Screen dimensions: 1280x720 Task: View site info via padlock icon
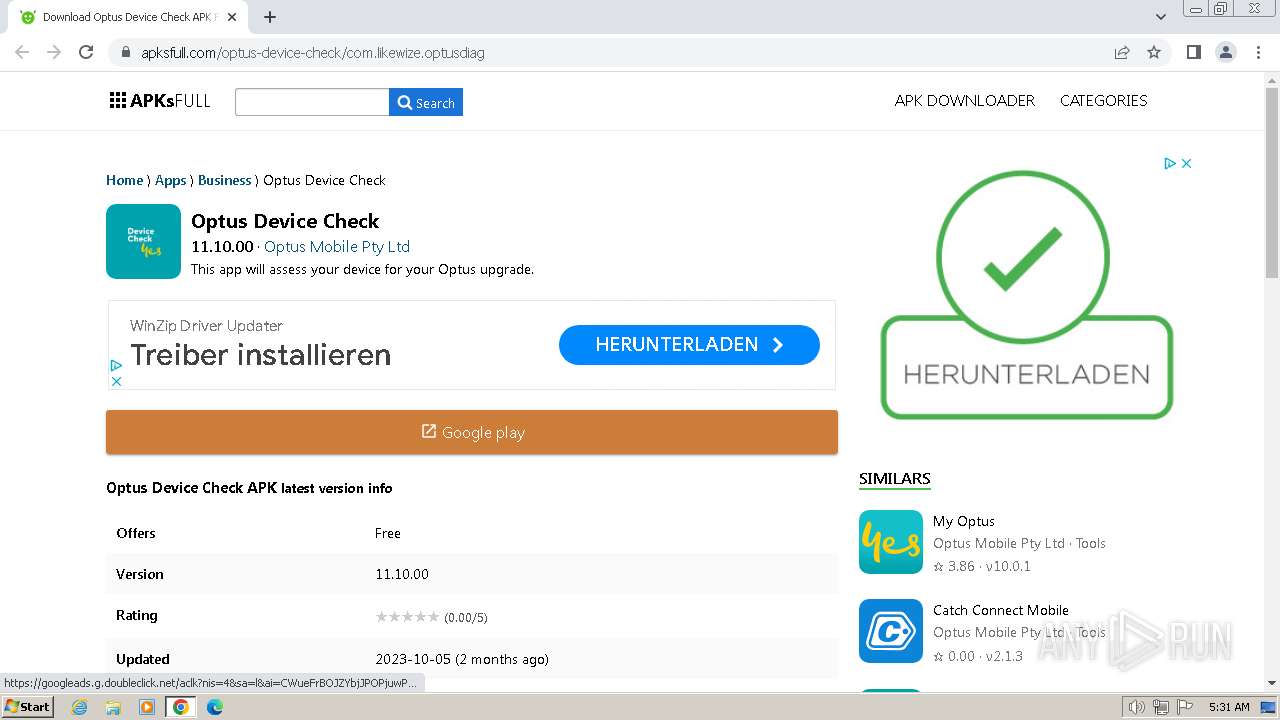point(125,52)
